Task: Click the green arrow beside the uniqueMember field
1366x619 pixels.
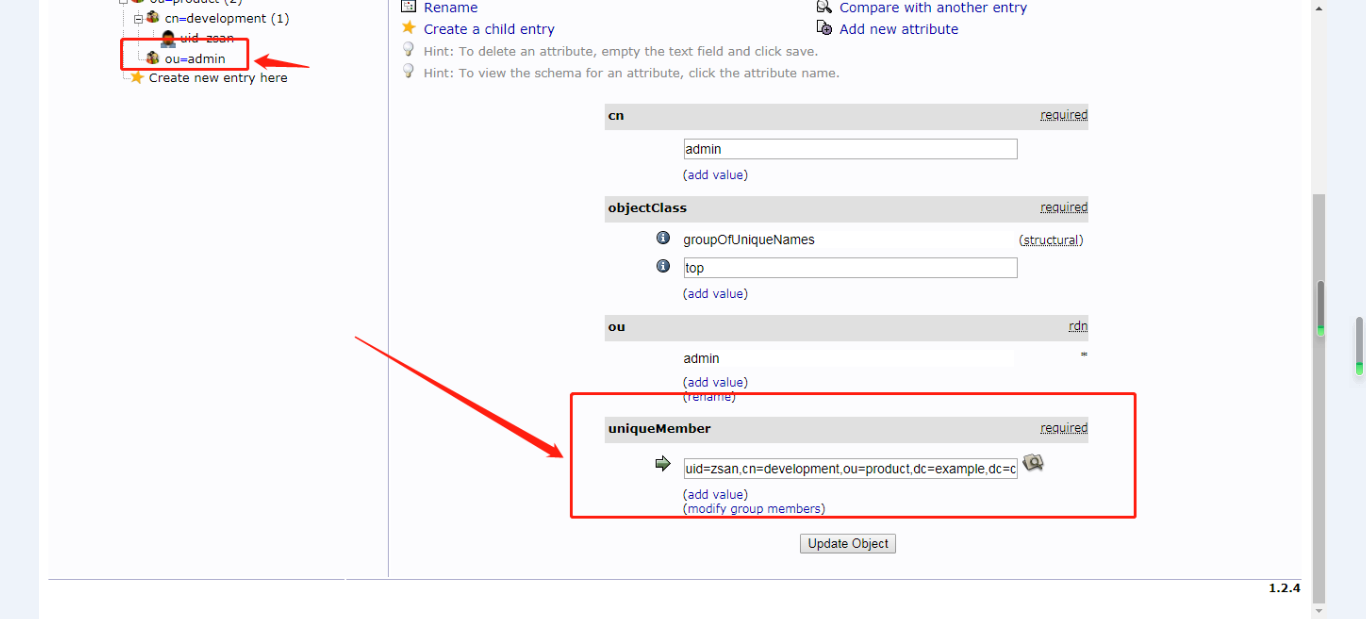Action: (662, 463)
